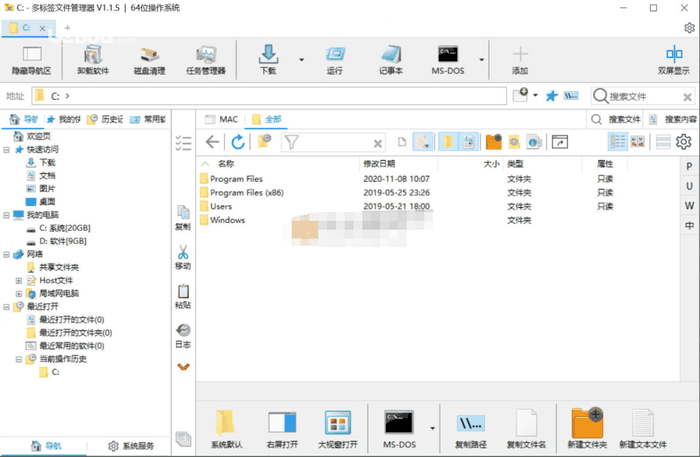Sort by the 名称 column header

(x=226, y=164)
